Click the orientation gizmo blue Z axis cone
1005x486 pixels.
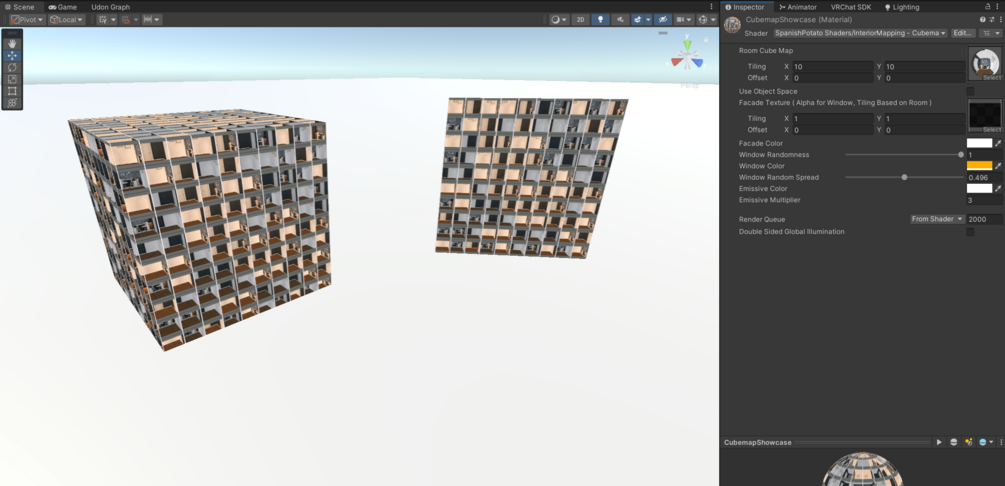click(697, 63)
